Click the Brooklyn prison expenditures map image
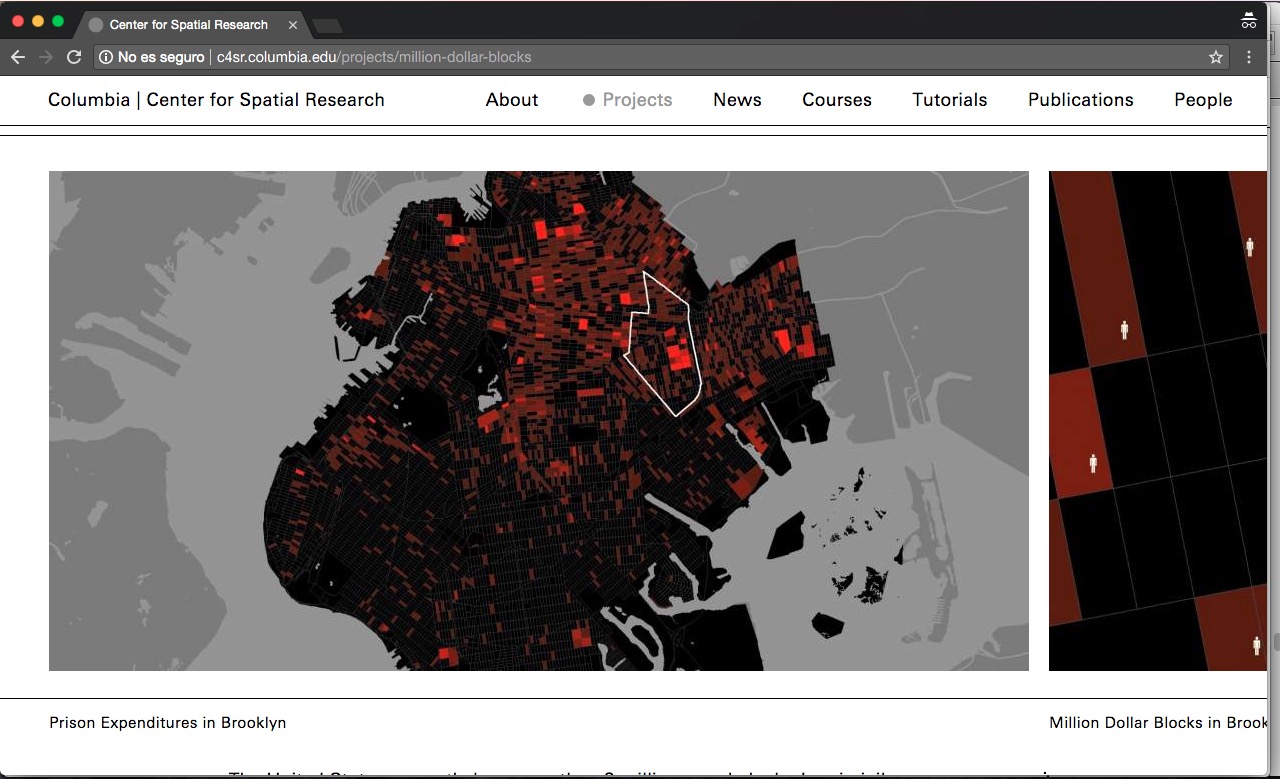Image resolution: width=1280 pixels, height=779 pixels. coord(539,421)
